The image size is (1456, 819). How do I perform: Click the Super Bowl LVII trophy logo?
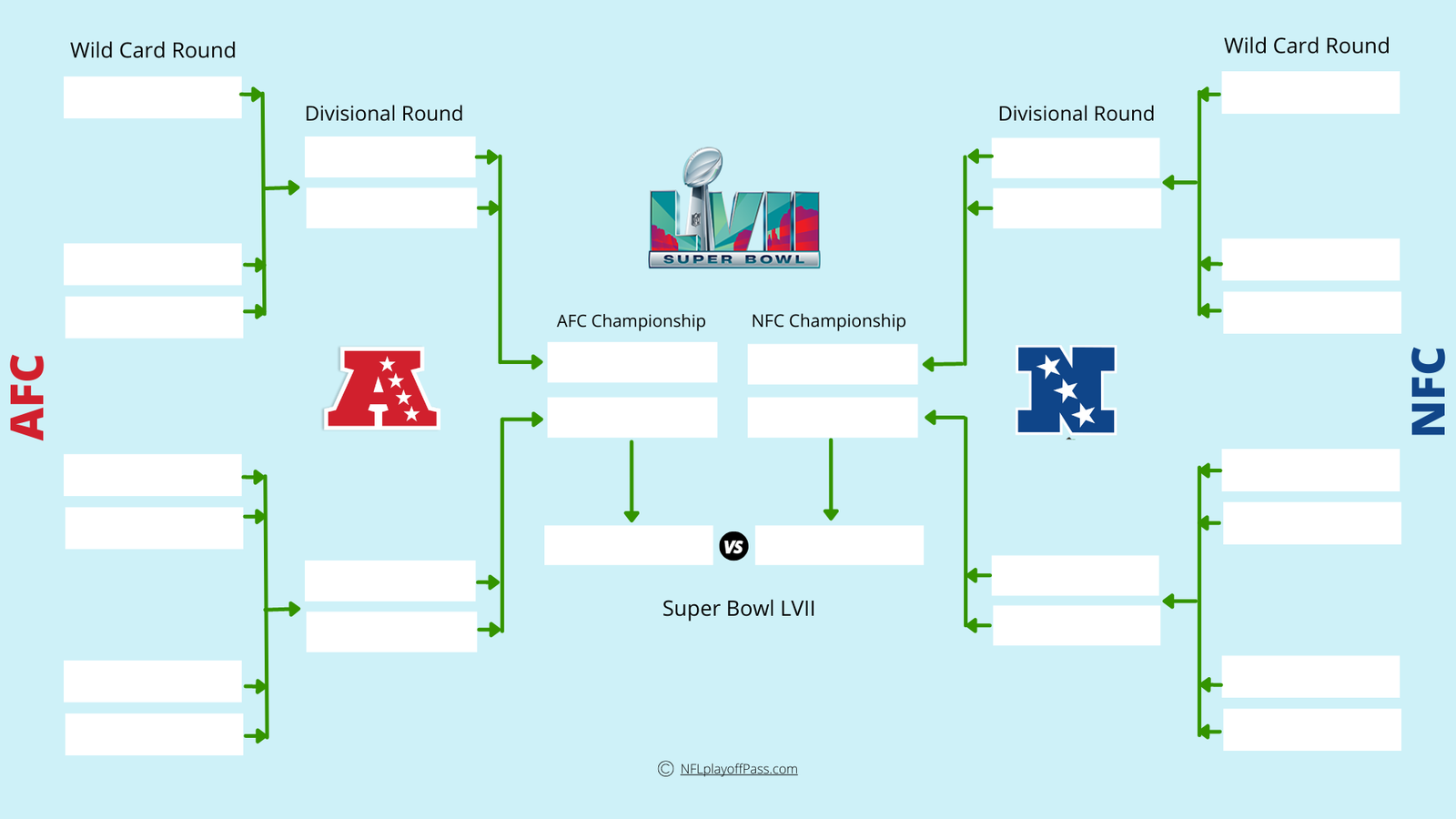(734, 207)
